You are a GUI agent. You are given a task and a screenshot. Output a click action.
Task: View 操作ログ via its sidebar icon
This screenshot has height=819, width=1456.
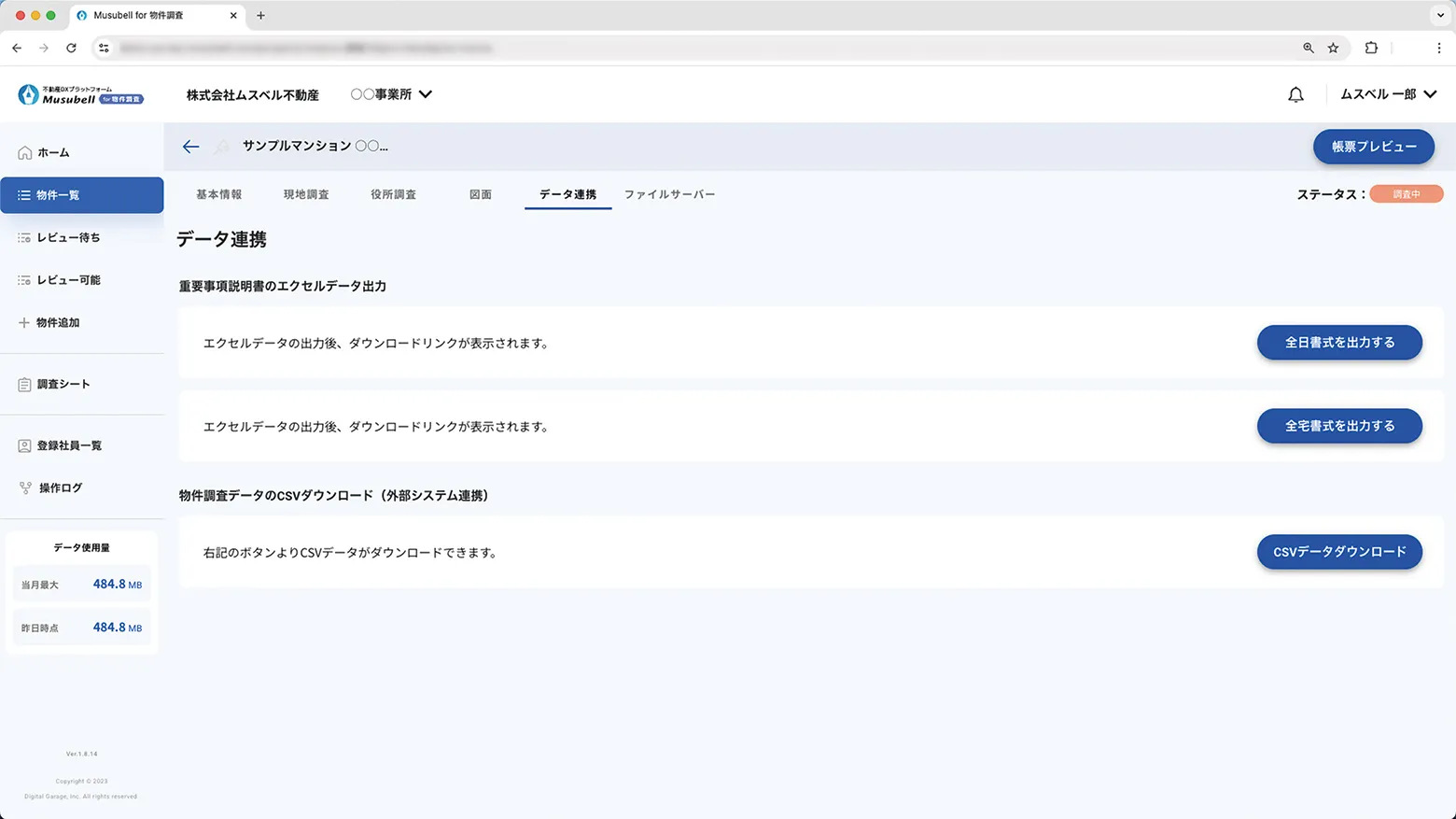23,487
